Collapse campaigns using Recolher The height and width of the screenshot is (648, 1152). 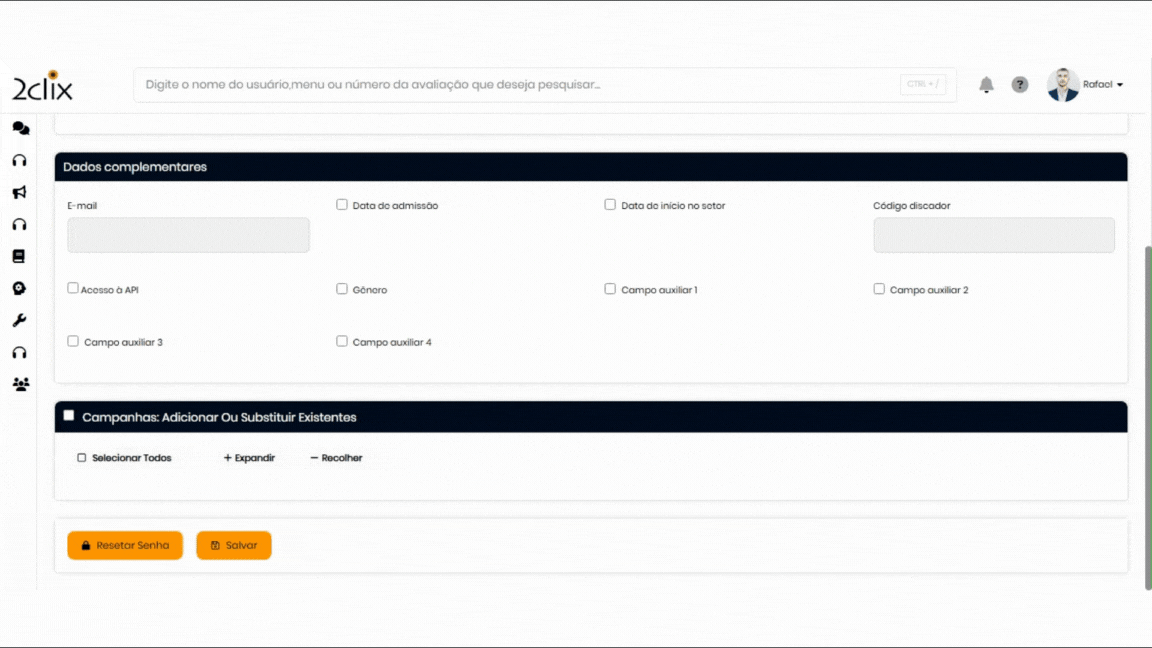click(336, 458)
